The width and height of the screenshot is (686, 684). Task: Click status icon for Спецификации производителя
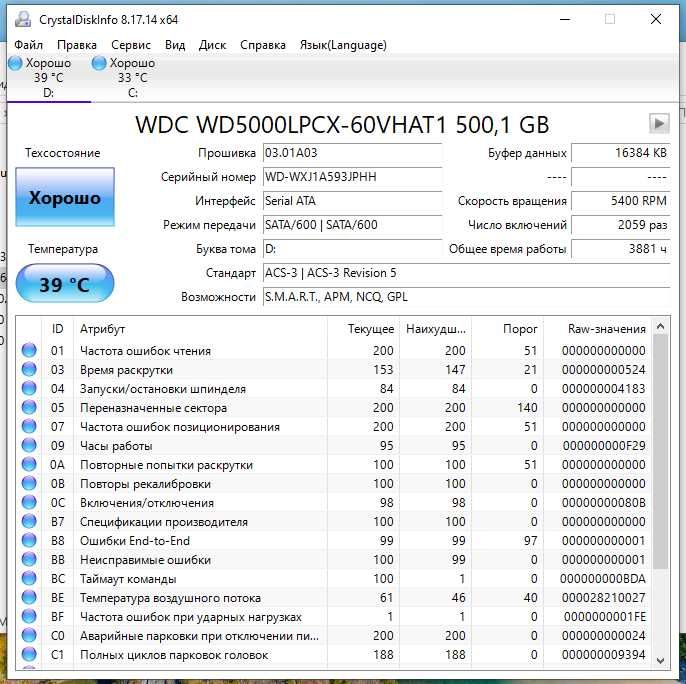pyautogui.click(x=29, y=521)
